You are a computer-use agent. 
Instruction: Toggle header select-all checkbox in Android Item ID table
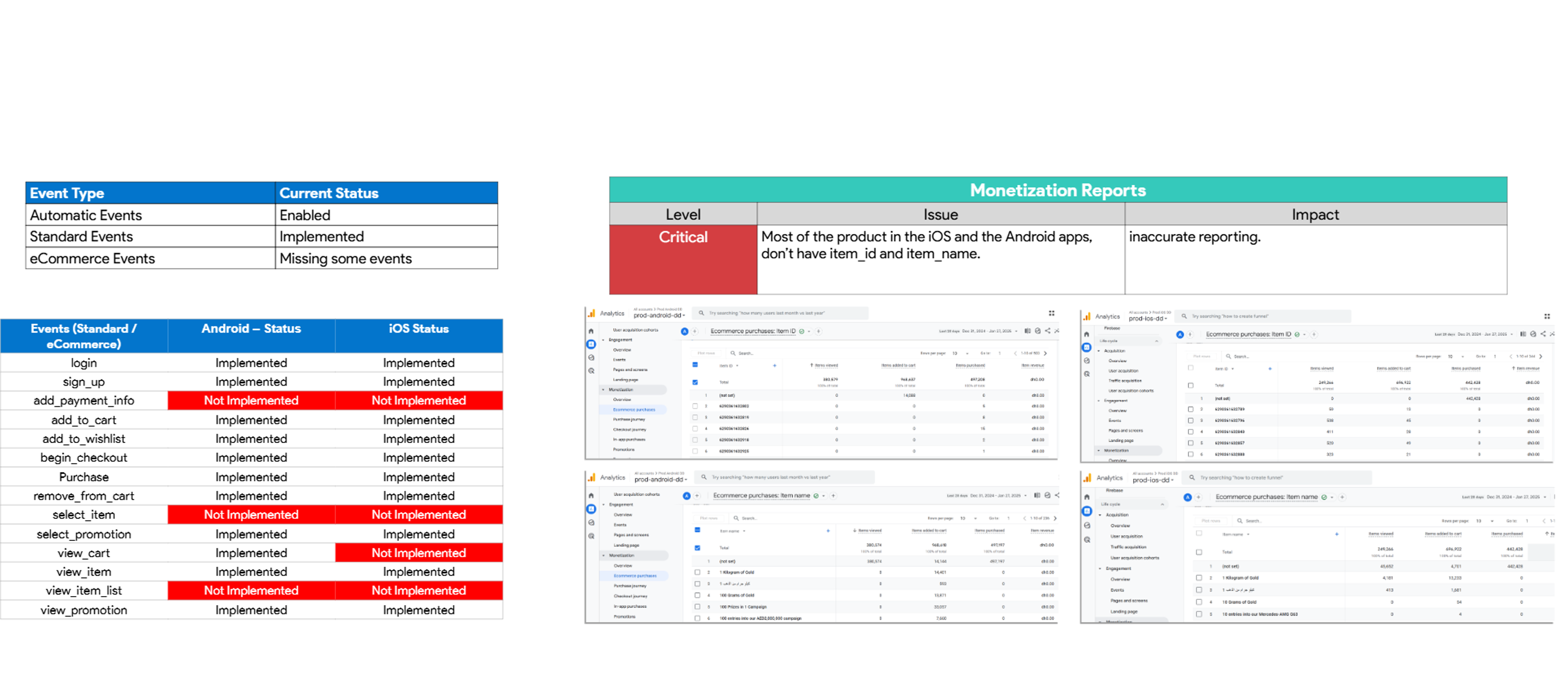(694, 365)
